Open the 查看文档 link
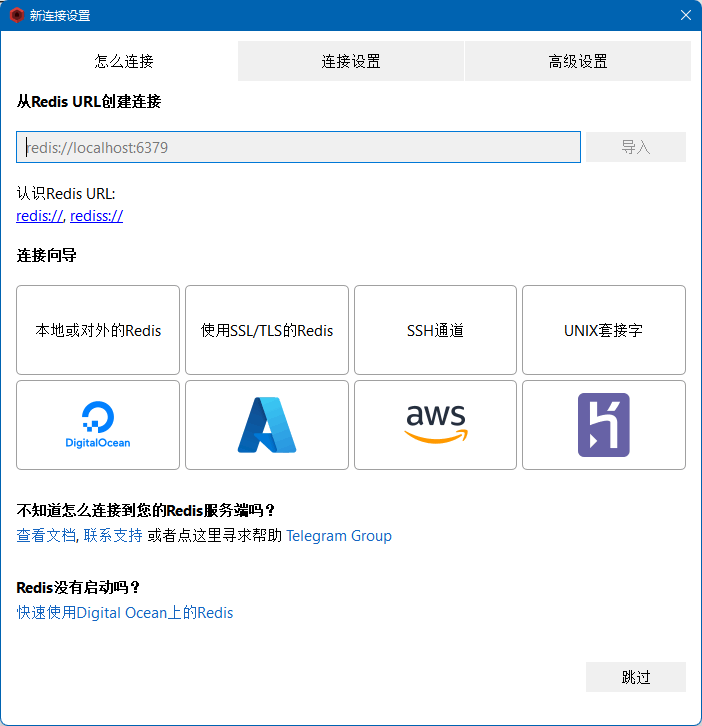This screenshot has width=702, height=726. (x=46, y=536)
